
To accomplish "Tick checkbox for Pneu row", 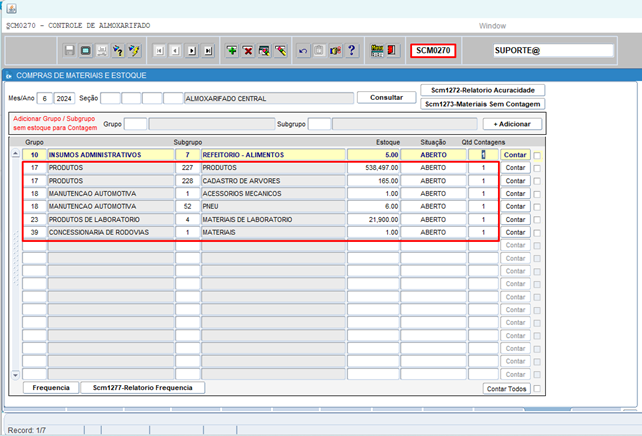I will [537, 207].
